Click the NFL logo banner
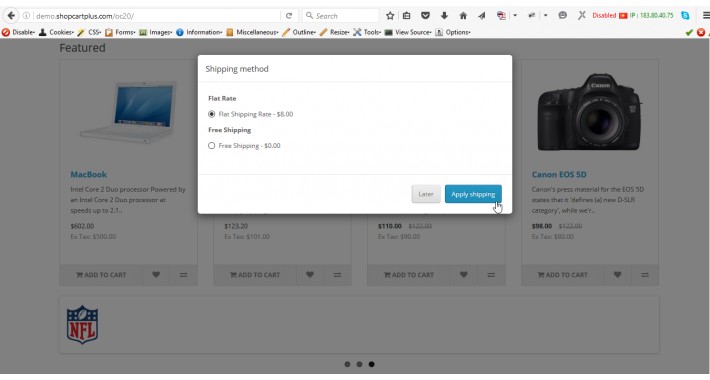The image size is (710, 380). click(x=82, y=325)
